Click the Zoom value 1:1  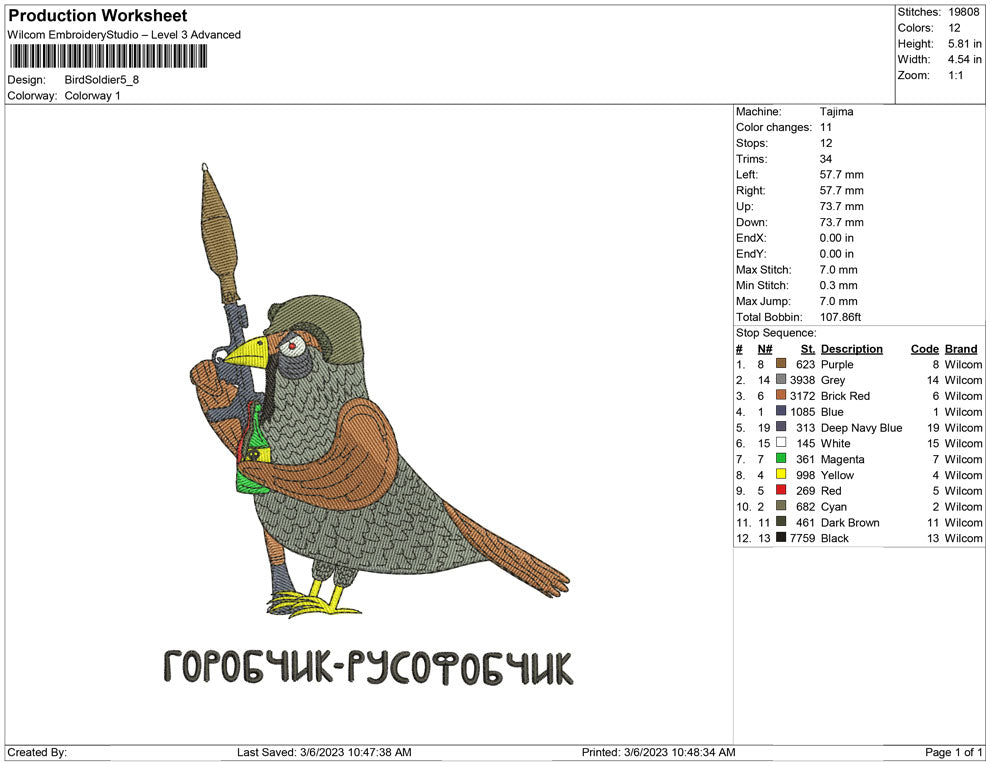tap(955, 75)
